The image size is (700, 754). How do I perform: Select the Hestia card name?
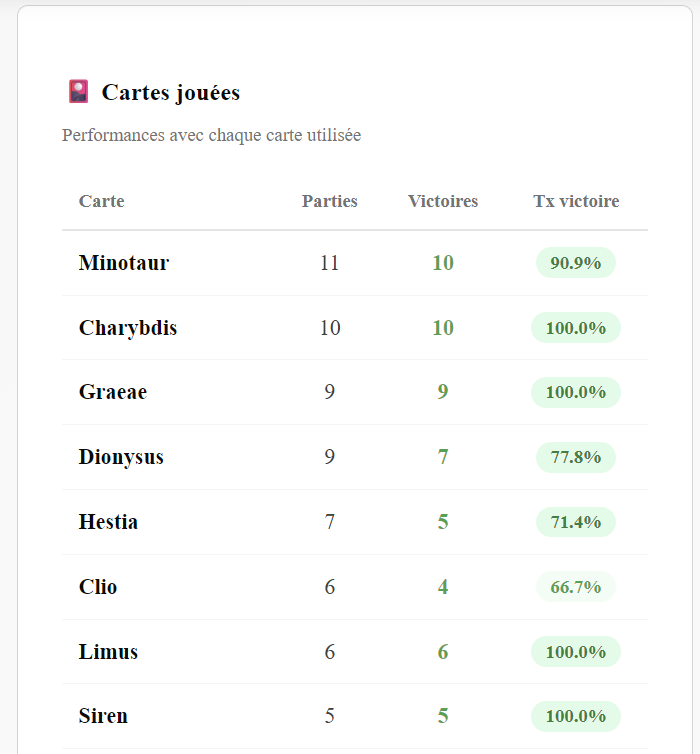[x=108, y=522]
